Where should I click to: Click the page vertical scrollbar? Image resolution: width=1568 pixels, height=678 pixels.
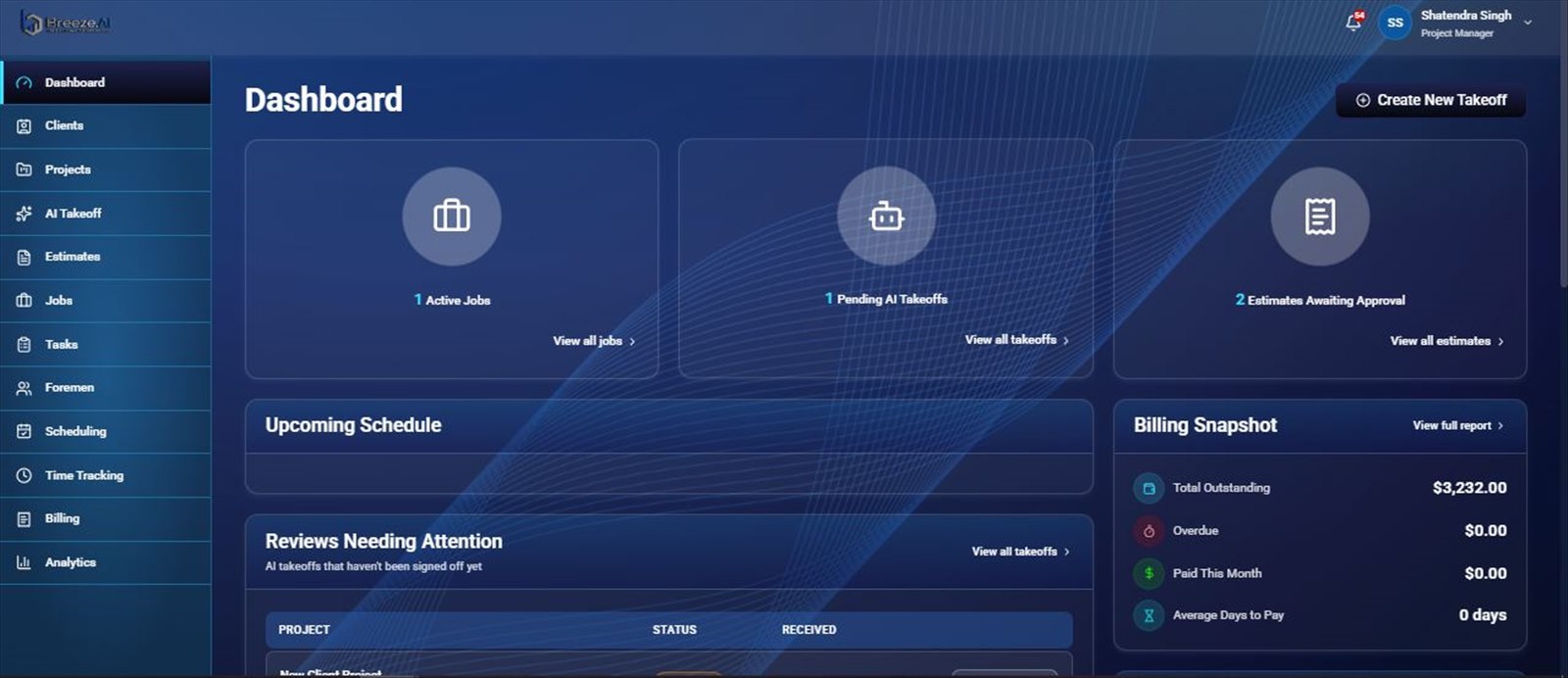tap(1562, 171)
